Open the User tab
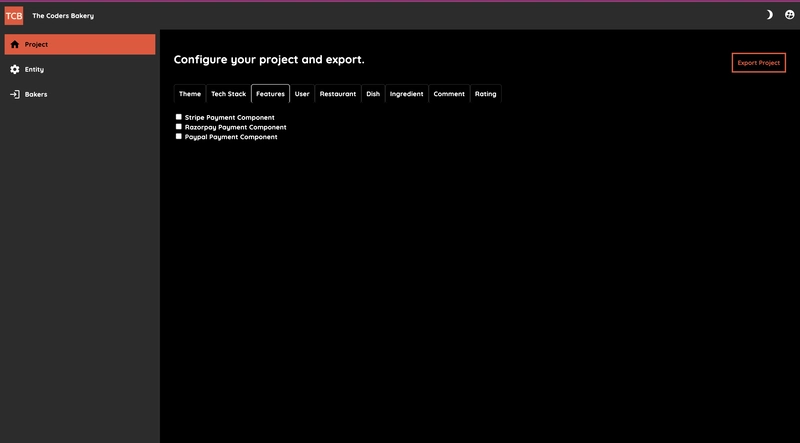 click(x=302, y=94)
